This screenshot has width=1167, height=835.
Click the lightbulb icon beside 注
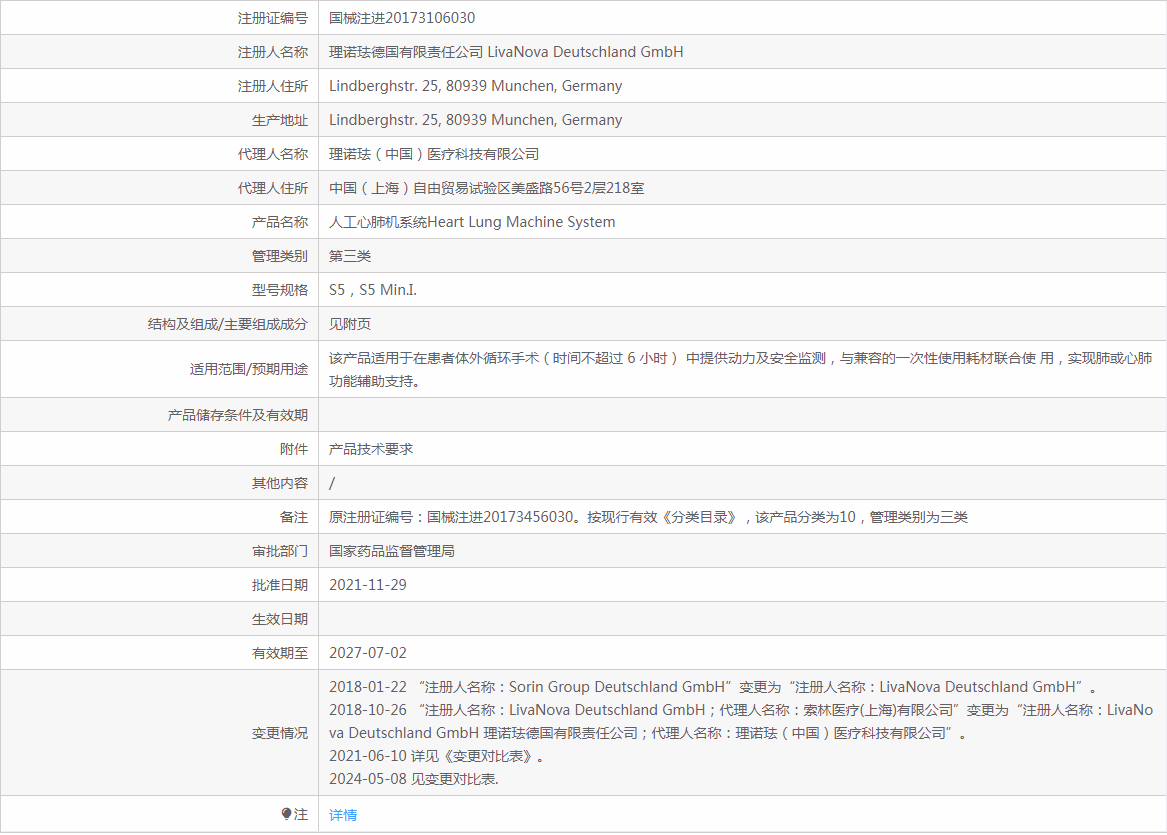pyautogui.click(x=287, y=814)
